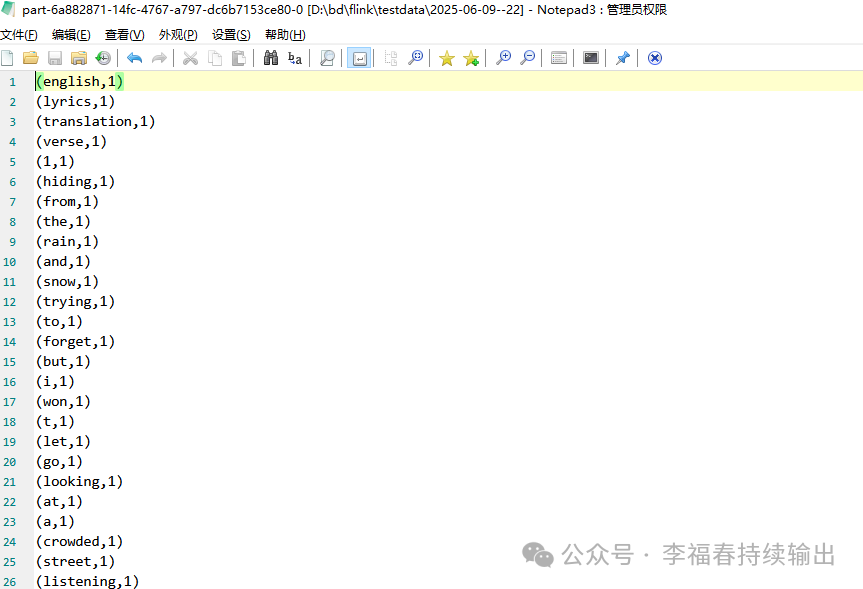This screenshot has height=589, width=863.
Task: Click the Save As toolbar icon
Action: [x=79, y=58]
